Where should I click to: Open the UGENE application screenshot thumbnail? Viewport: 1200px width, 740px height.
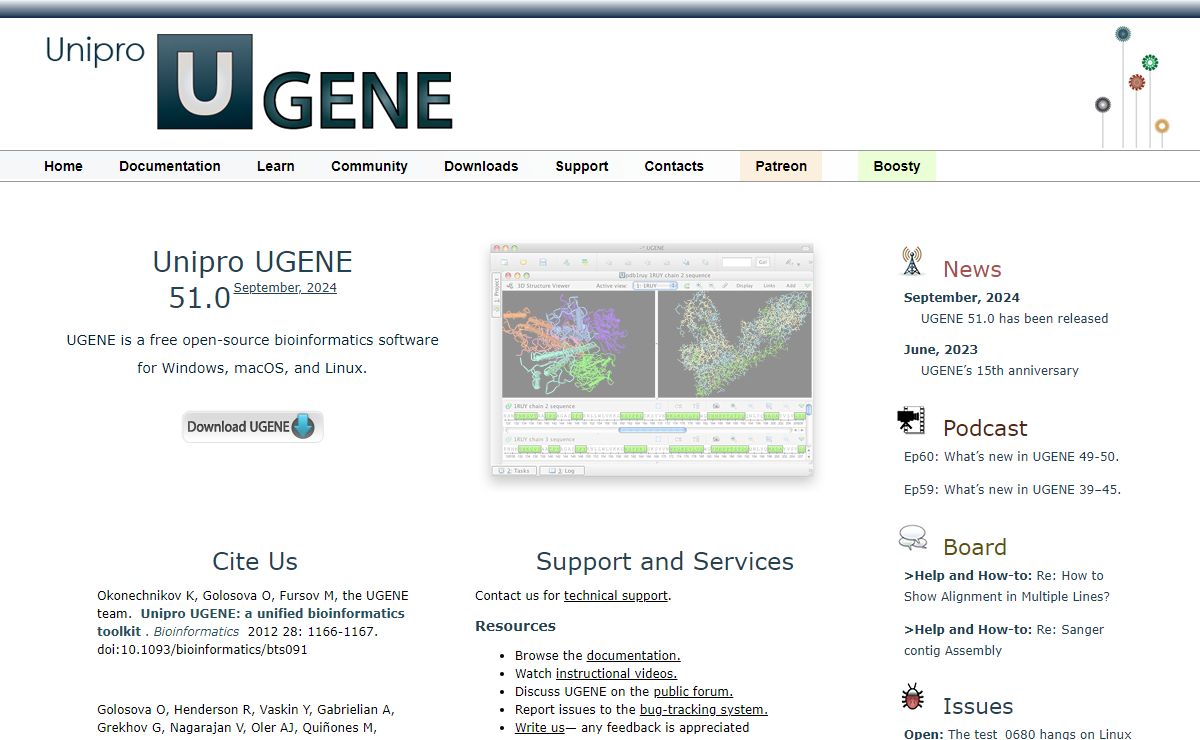[652, 360]
